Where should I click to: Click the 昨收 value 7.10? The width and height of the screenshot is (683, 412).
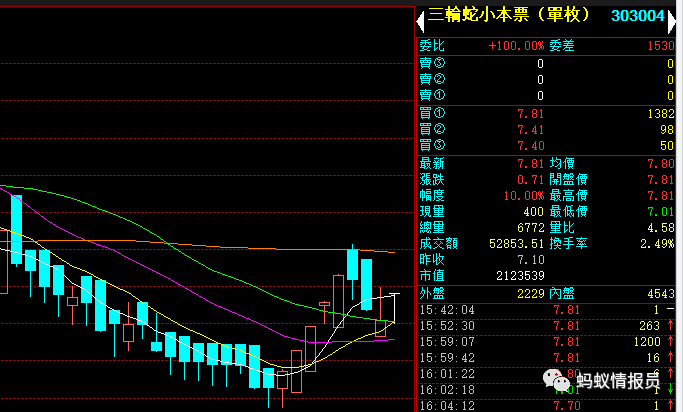(531, 260)
